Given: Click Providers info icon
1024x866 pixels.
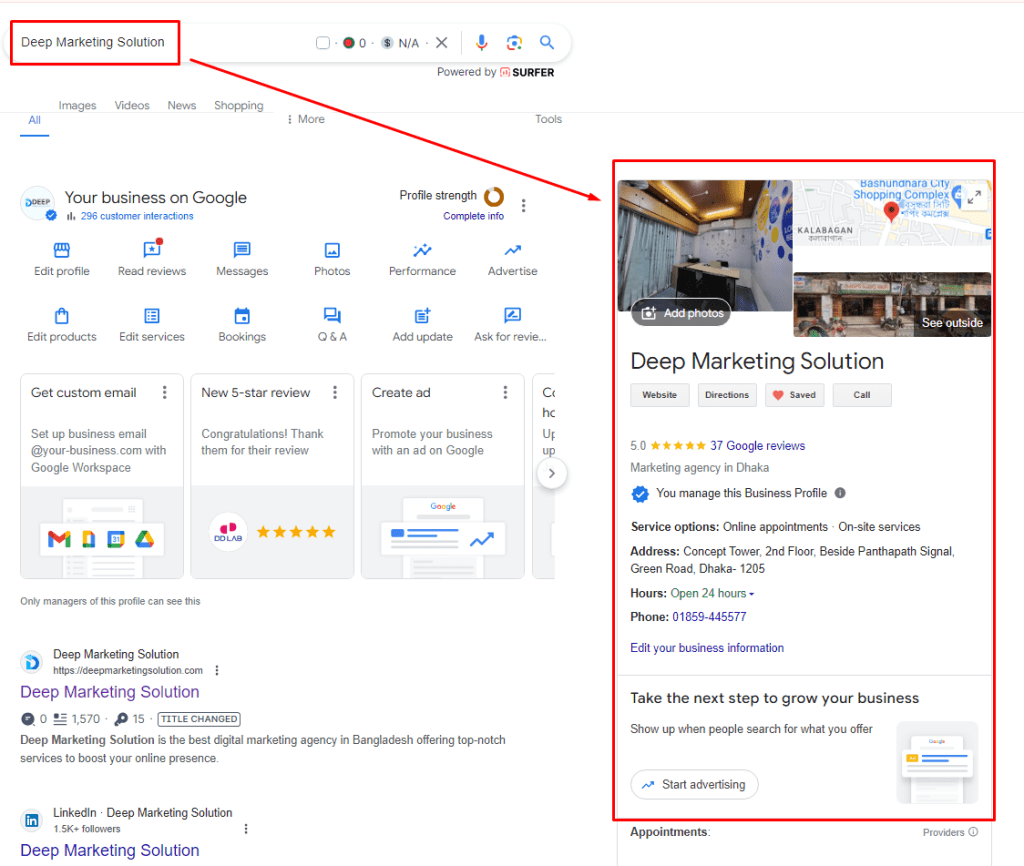Looking at the screenshot, I should (x=973, y=832).
